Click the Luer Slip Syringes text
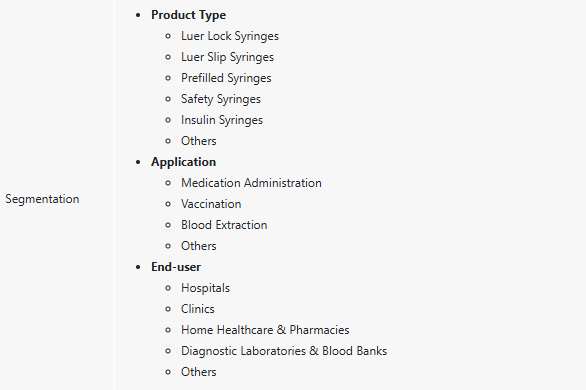The width and height of the screenshot is (586, 390). (227, 57)
